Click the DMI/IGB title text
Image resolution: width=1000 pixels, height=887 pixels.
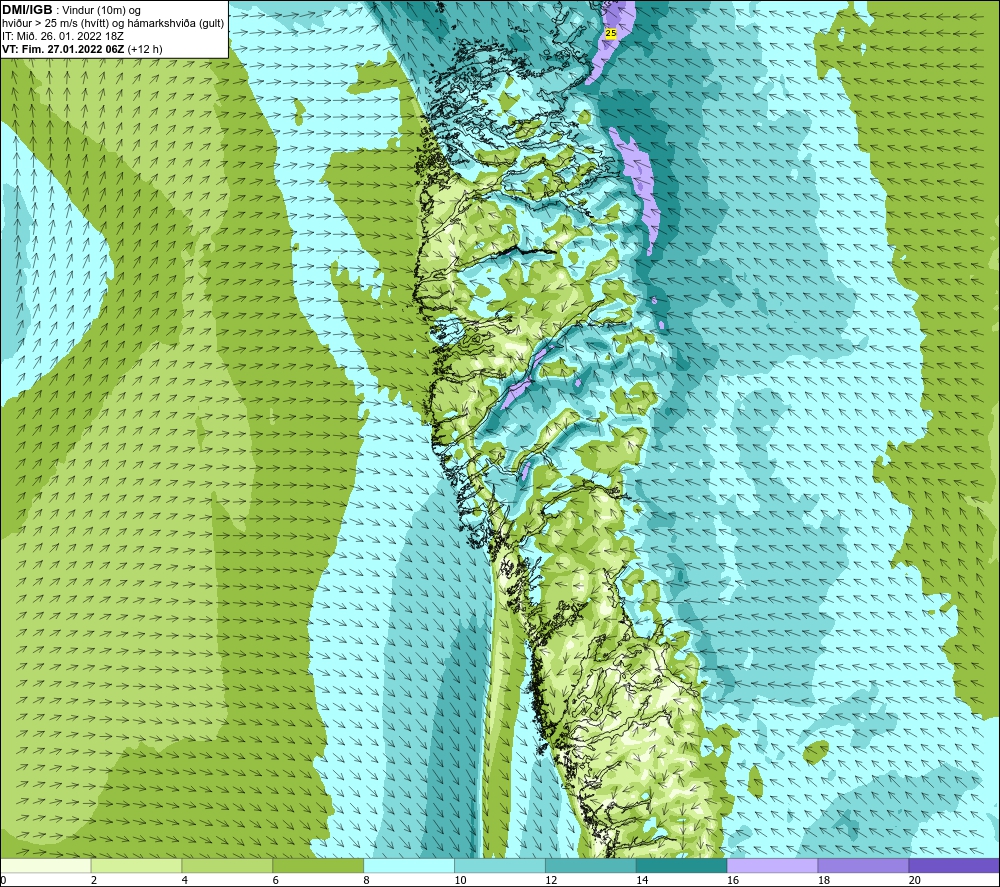coord(27,10)
